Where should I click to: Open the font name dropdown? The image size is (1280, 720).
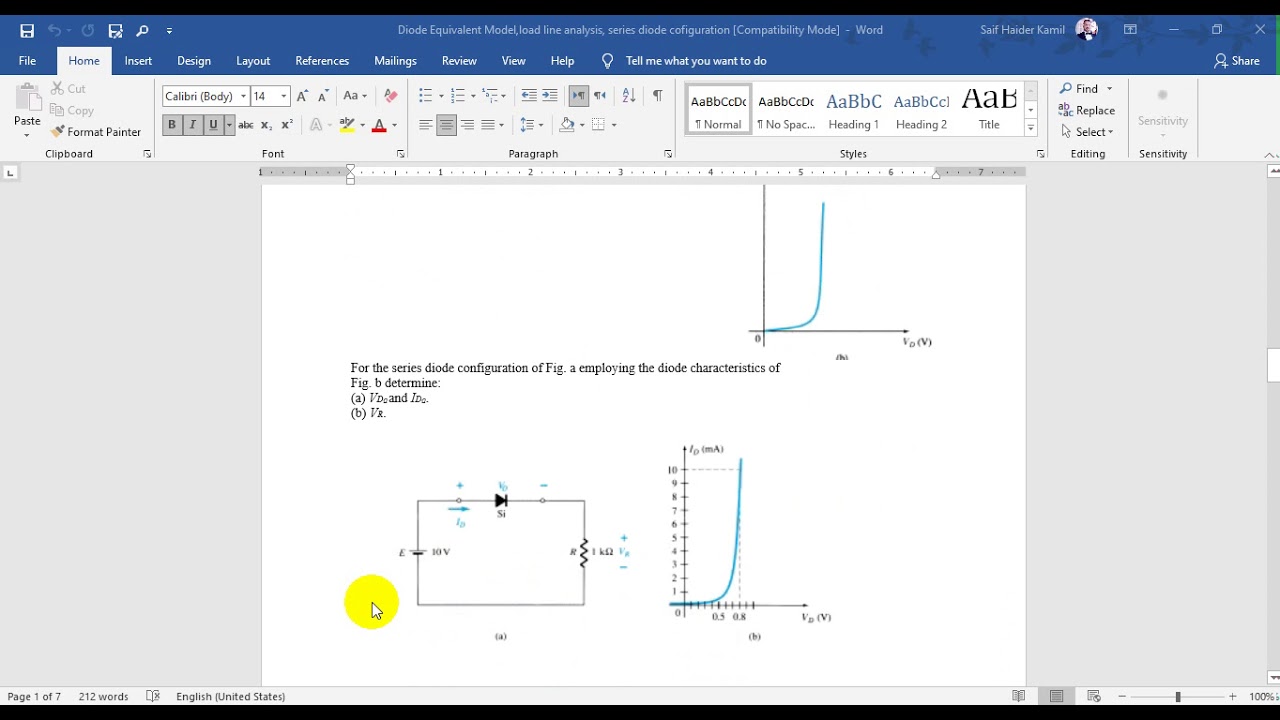coord(243,96)
